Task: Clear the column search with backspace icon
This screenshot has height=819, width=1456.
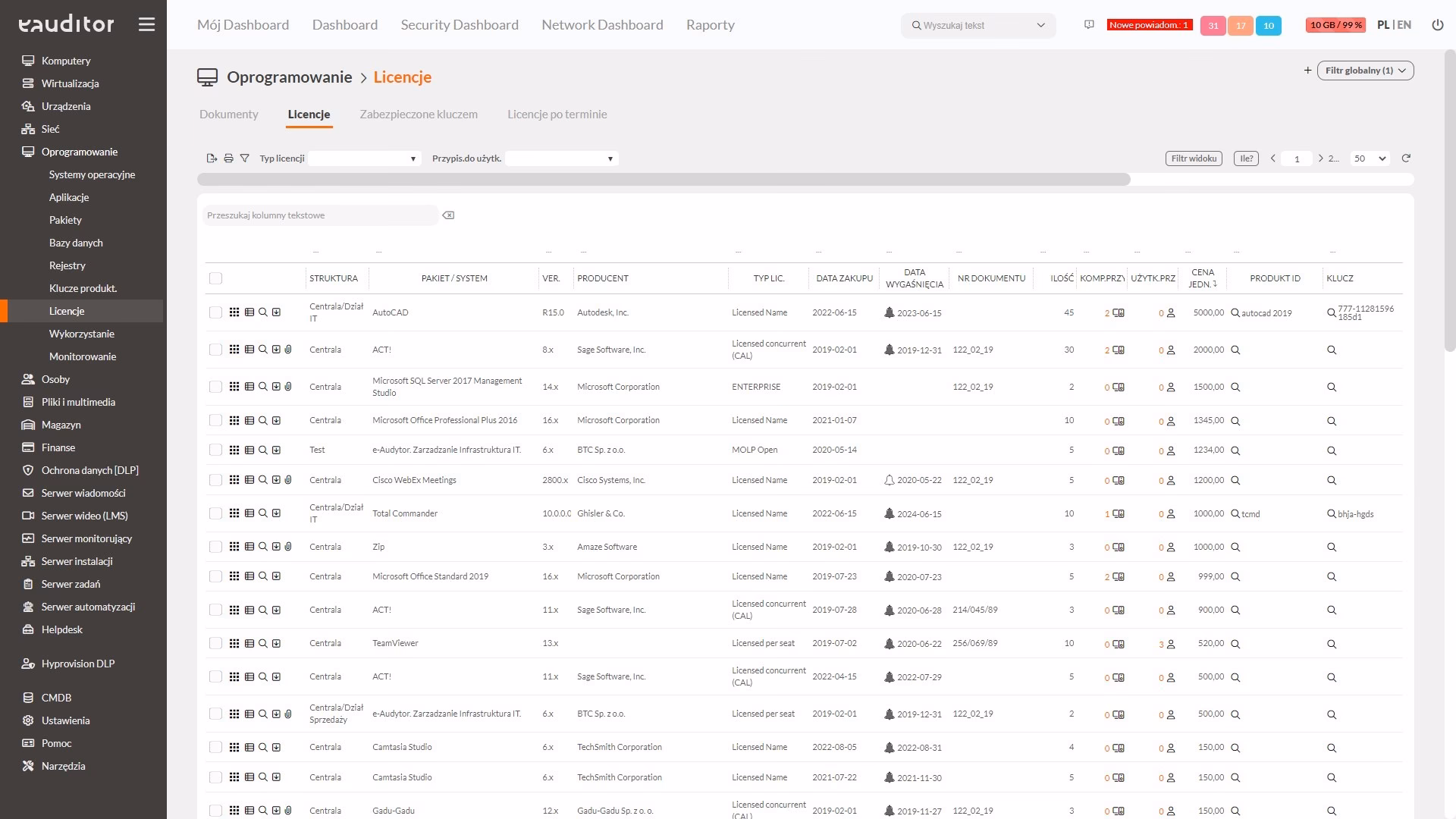Action: pos(448,215)
